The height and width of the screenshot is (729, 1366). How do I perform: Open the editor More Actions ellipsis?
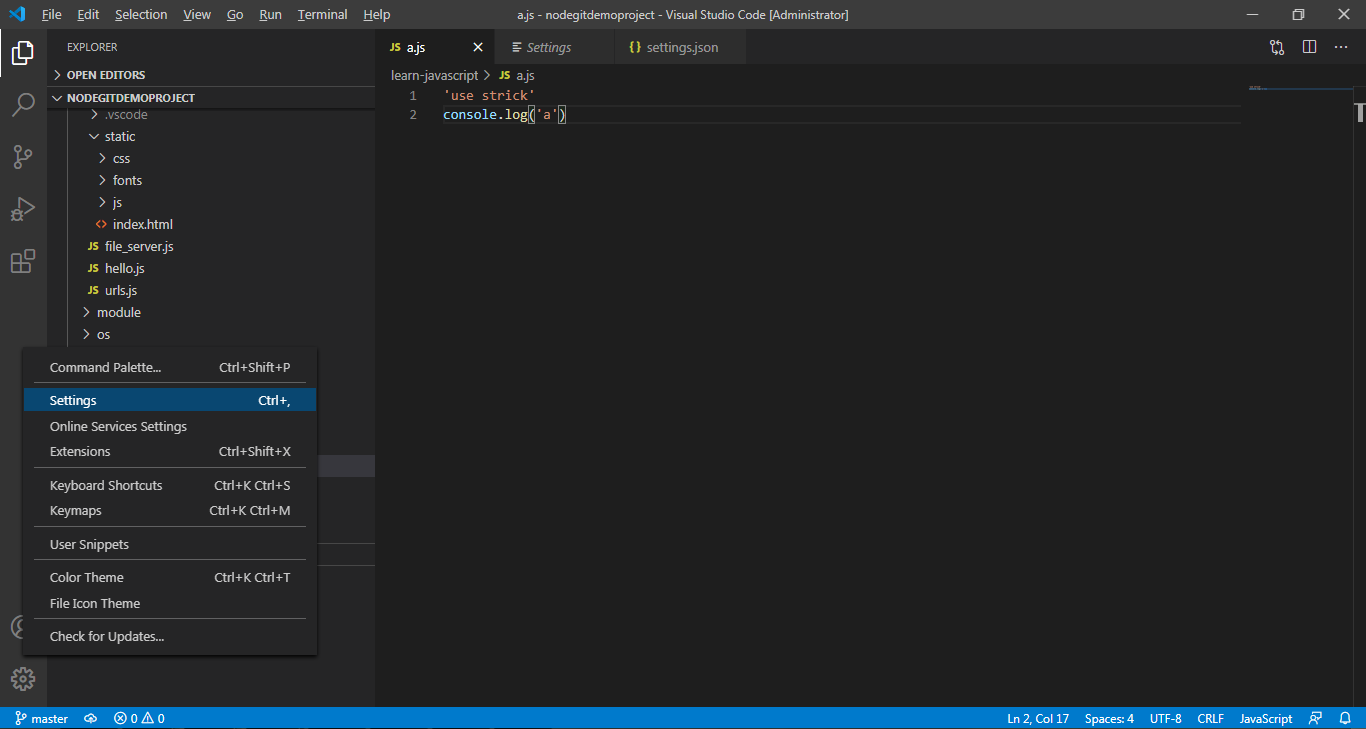[x=1341, y=47]
